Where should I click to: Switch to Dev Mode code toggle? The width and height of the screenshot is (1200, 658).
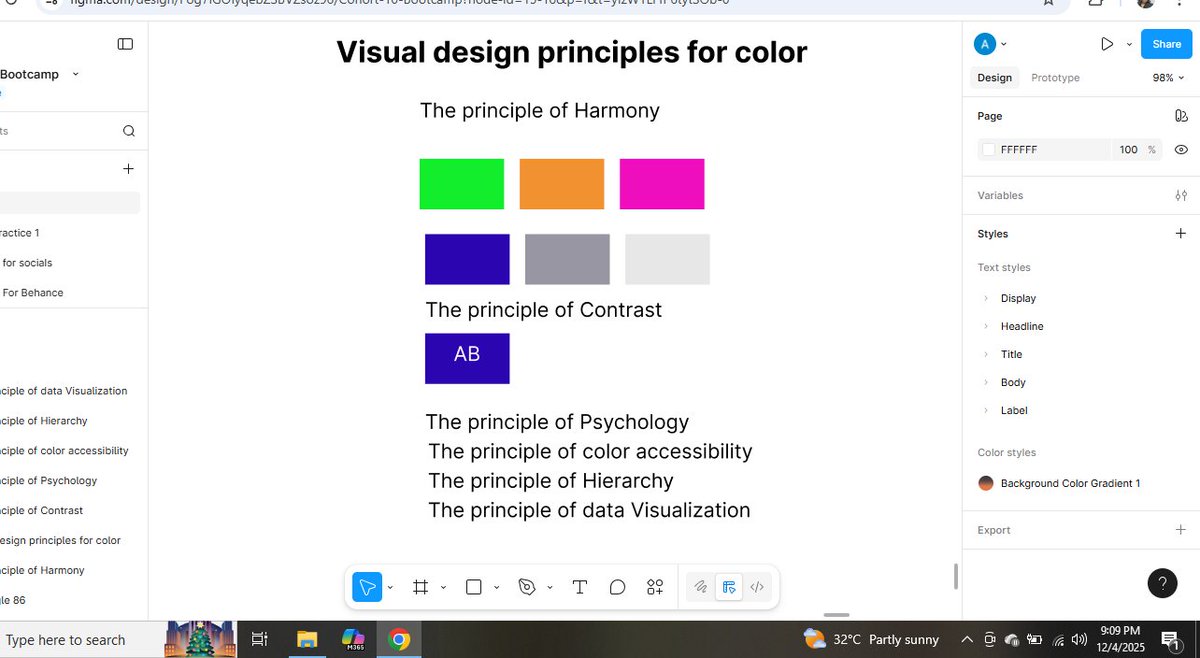[x=757, y=587]
